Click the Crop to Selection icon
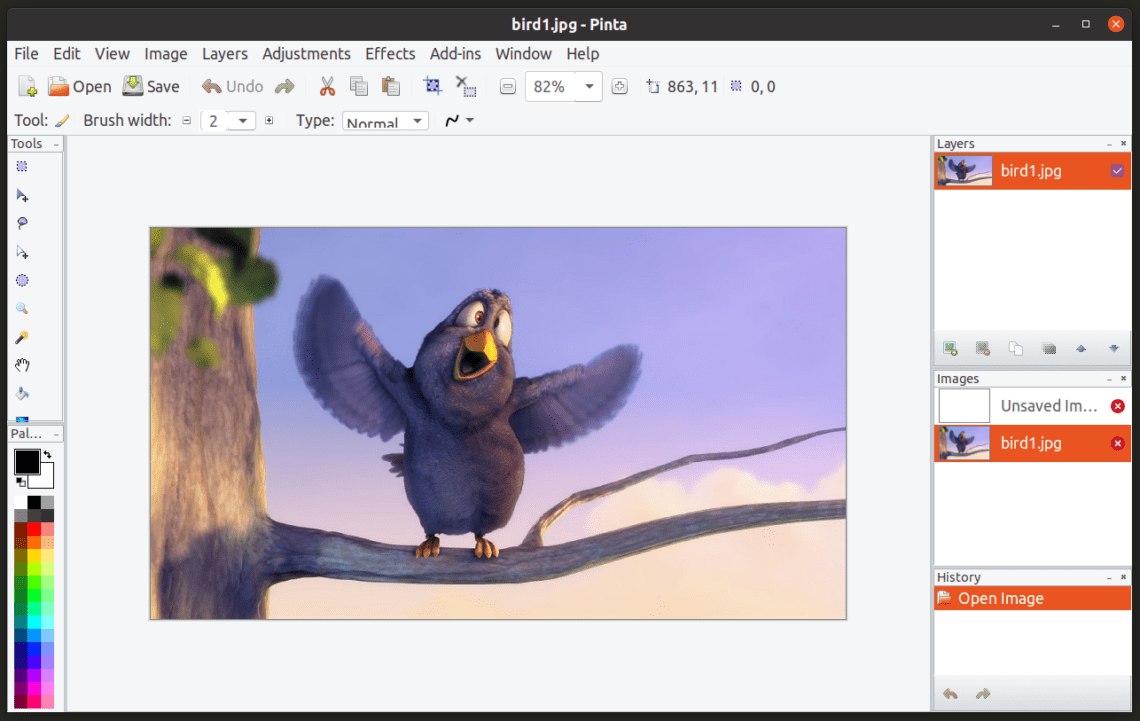 coord(433,87)
